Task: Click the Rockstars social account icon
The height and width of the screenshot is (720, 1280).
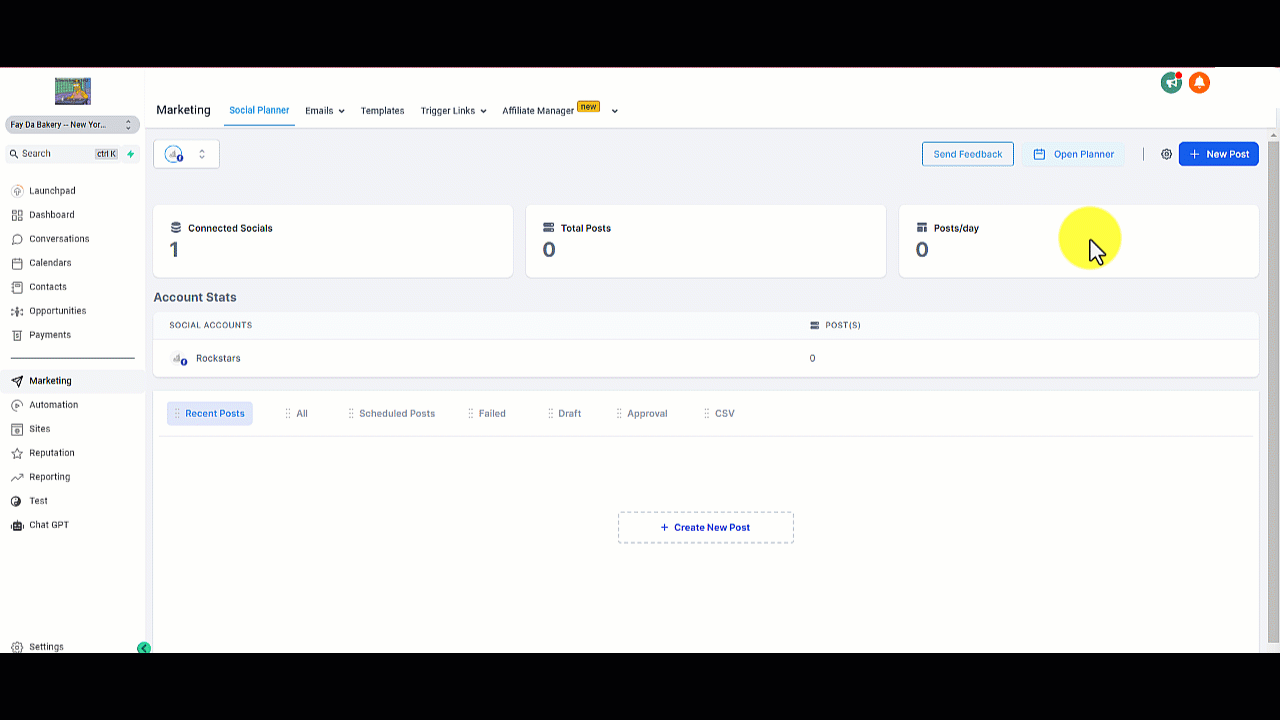Action: click(x=179, y=358)
